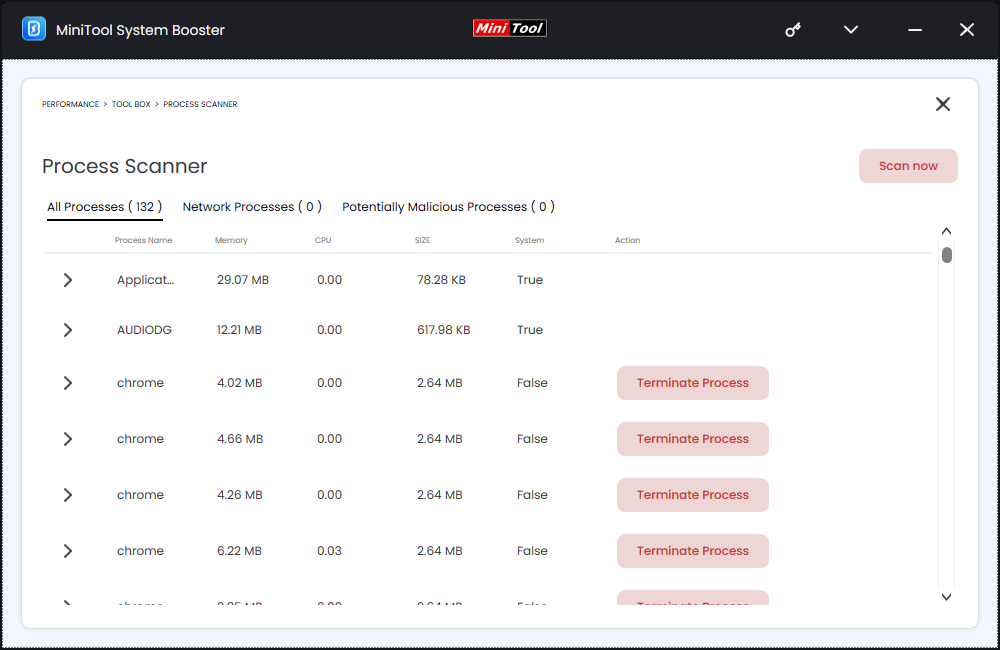Terminate chrome process using 4.26 MB
The image size is (1000, 650).
(x=693, y=495)
